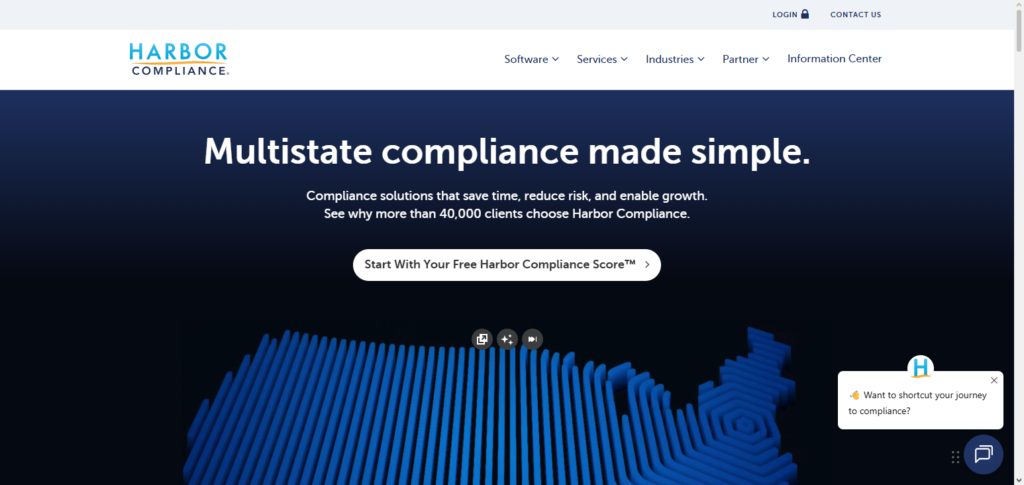Viewport: 1024px width, 485px height.
Task: Click the lock icon beside Login
Action: pyautogui.click(x=805, y=14)
